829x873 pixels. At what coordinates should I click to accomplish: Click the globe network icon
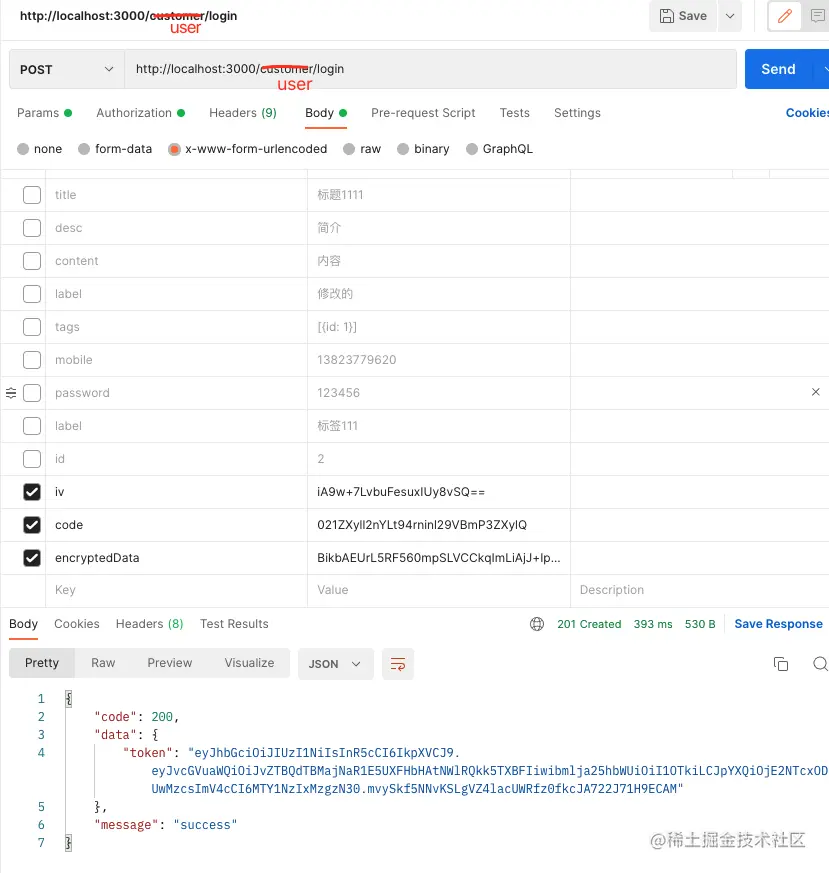click(x=537, y=624)
